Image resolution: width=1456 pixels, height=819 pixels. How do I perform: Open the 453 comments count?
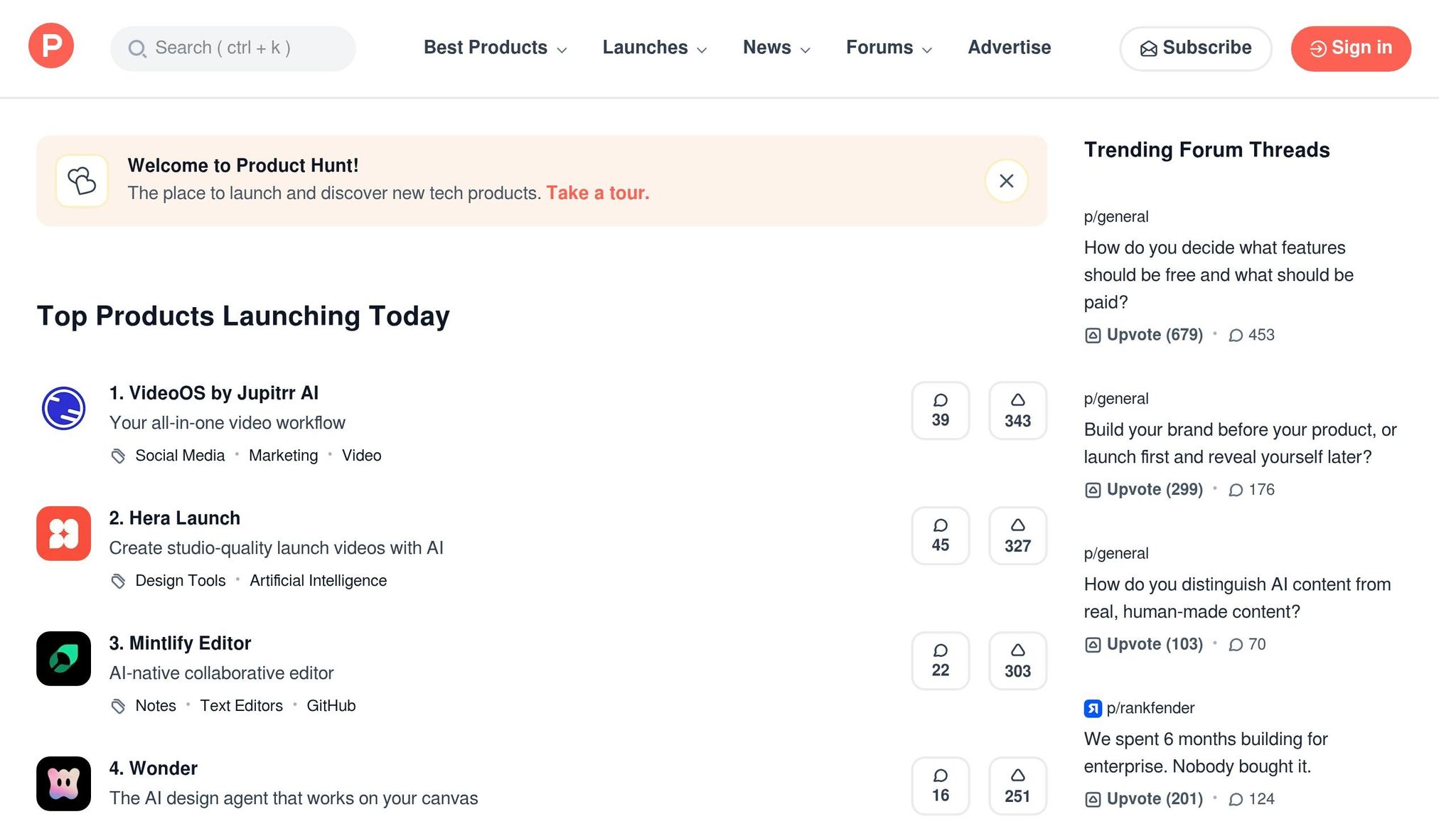(1252, 335)
